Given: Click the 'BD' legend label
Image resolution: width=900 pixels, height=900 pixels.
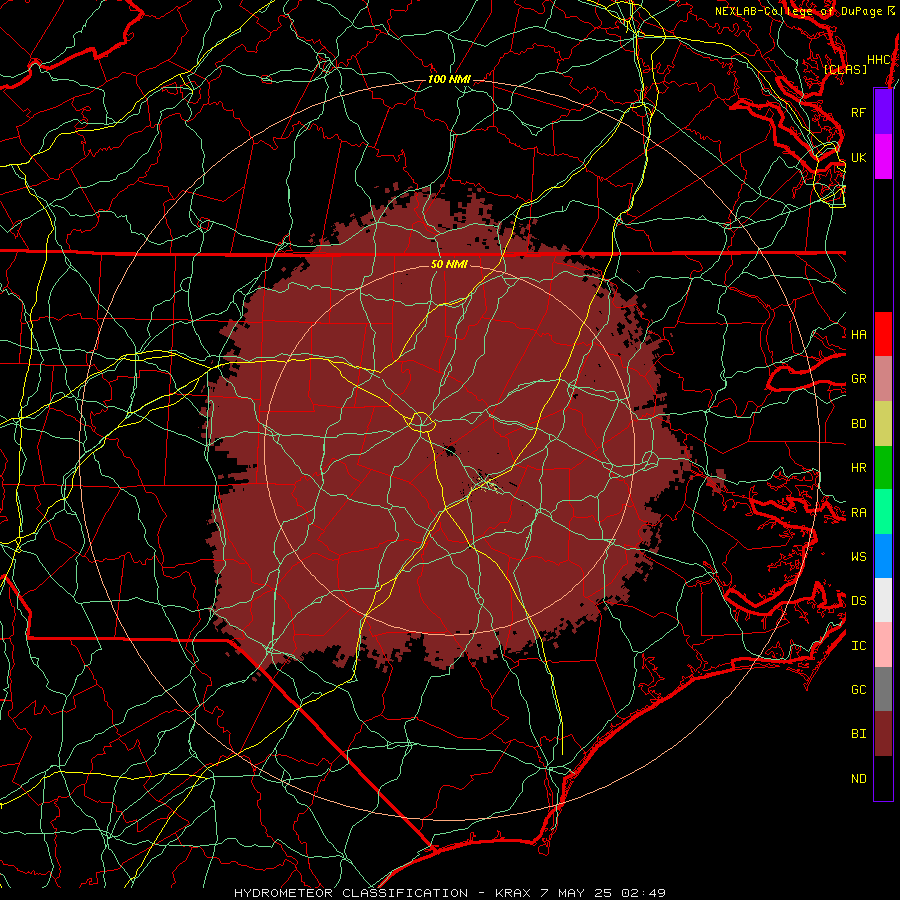Looking at the screenshot, I should (x=858, y=424).
